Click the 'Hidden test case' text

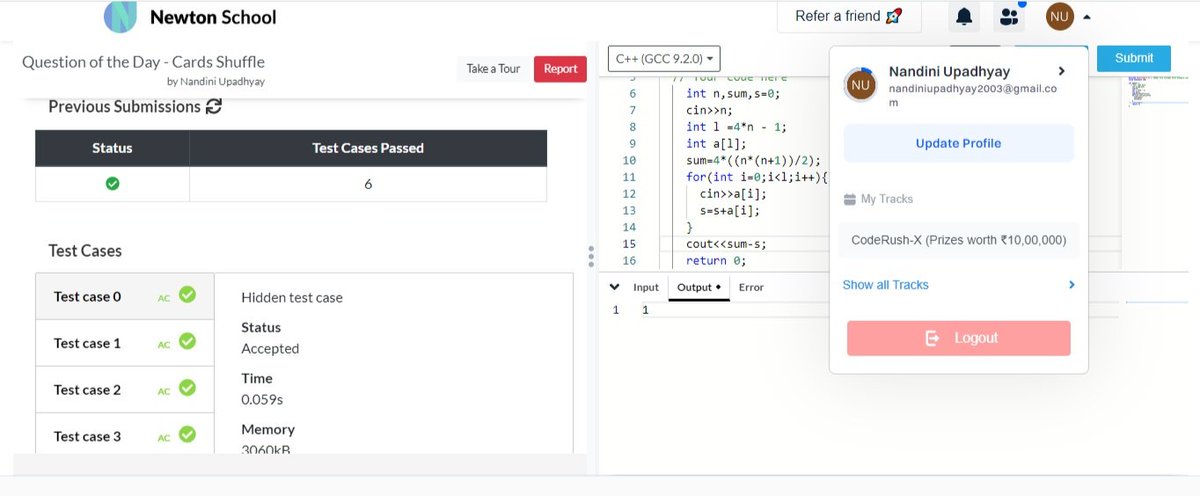tap(292, 297)
